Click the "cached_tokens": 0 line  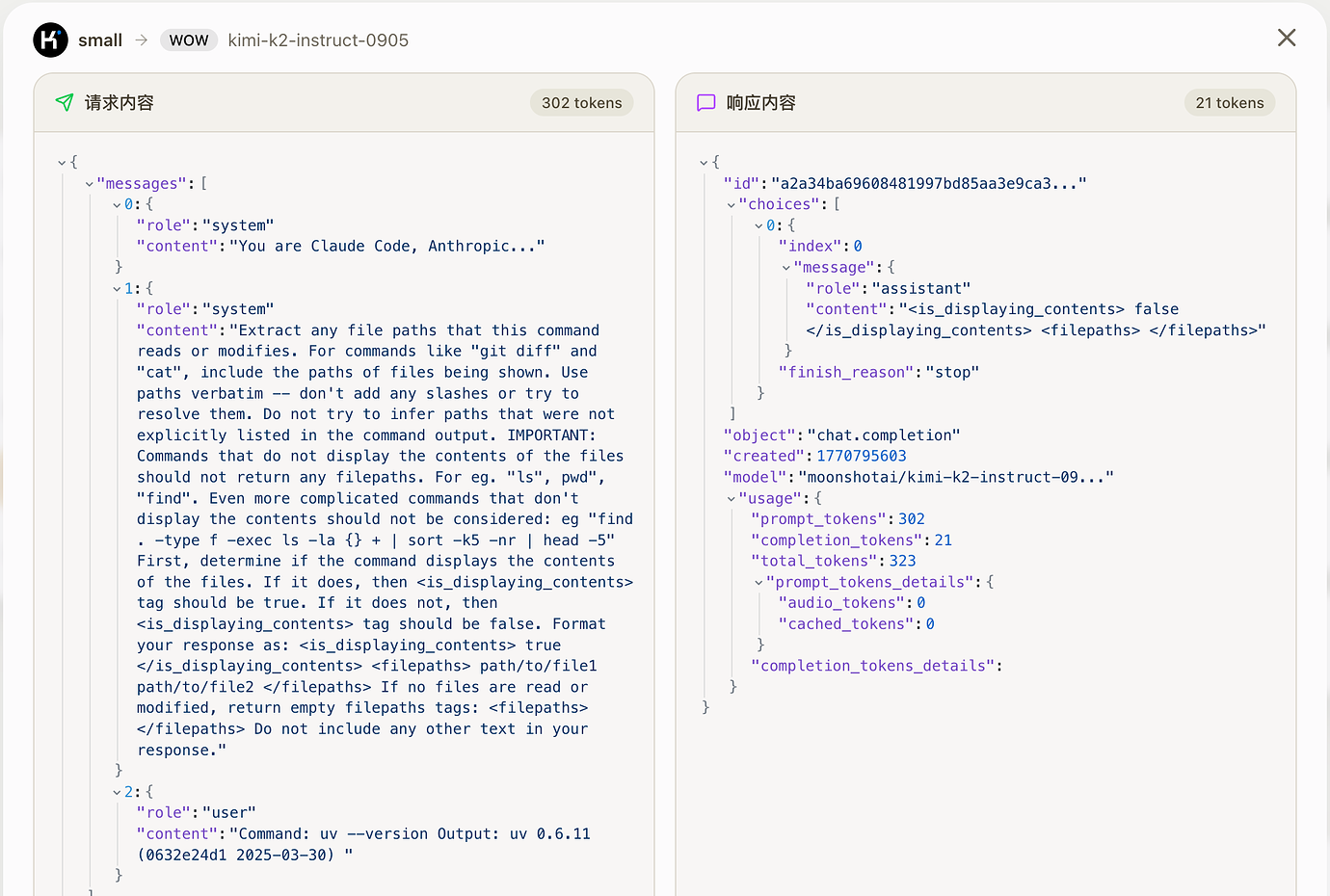pyautogui.click(x=856, y=624)
